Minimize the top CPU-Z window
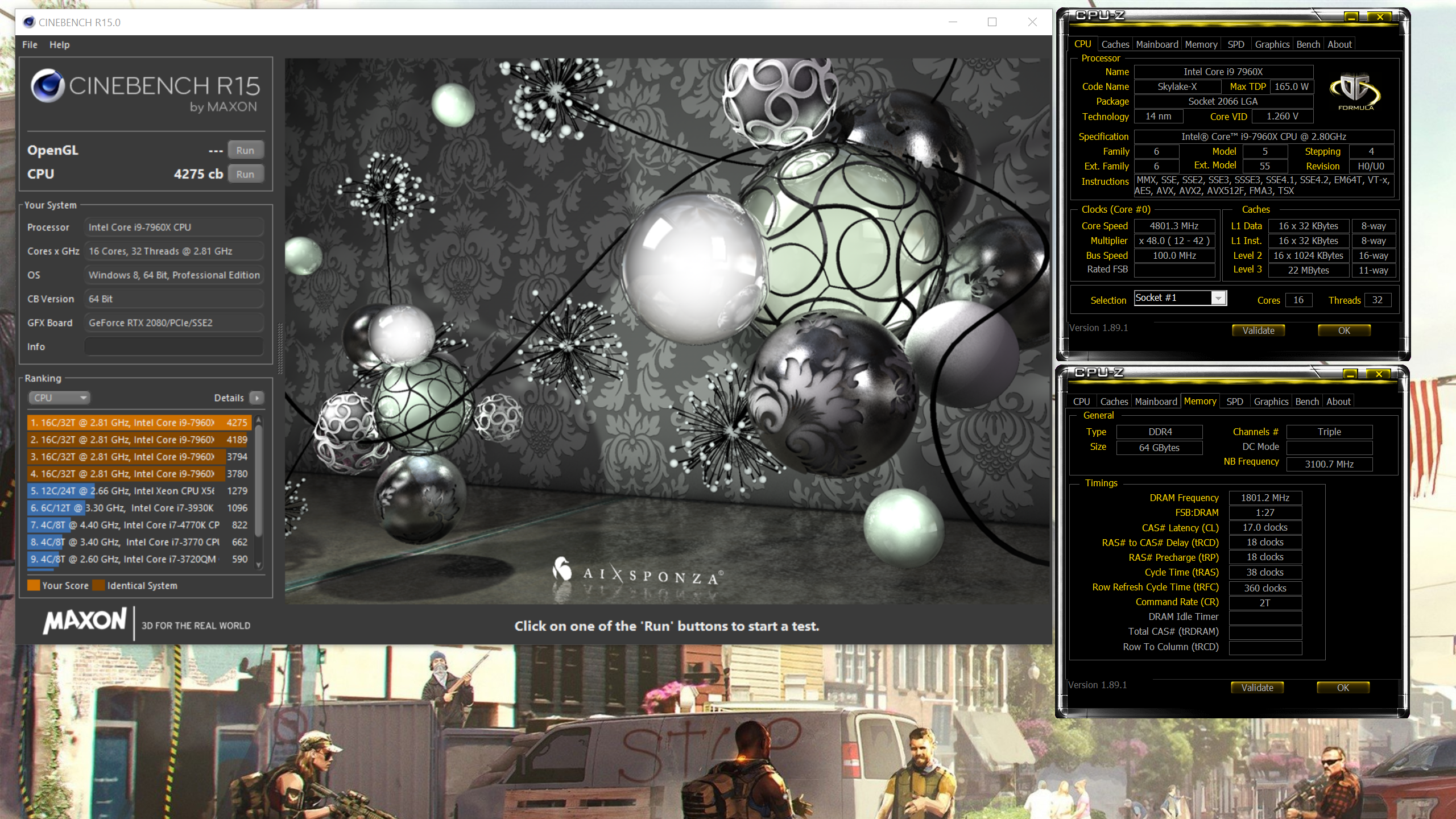Screen dimensions: 1456x819 pos(1351,16)
